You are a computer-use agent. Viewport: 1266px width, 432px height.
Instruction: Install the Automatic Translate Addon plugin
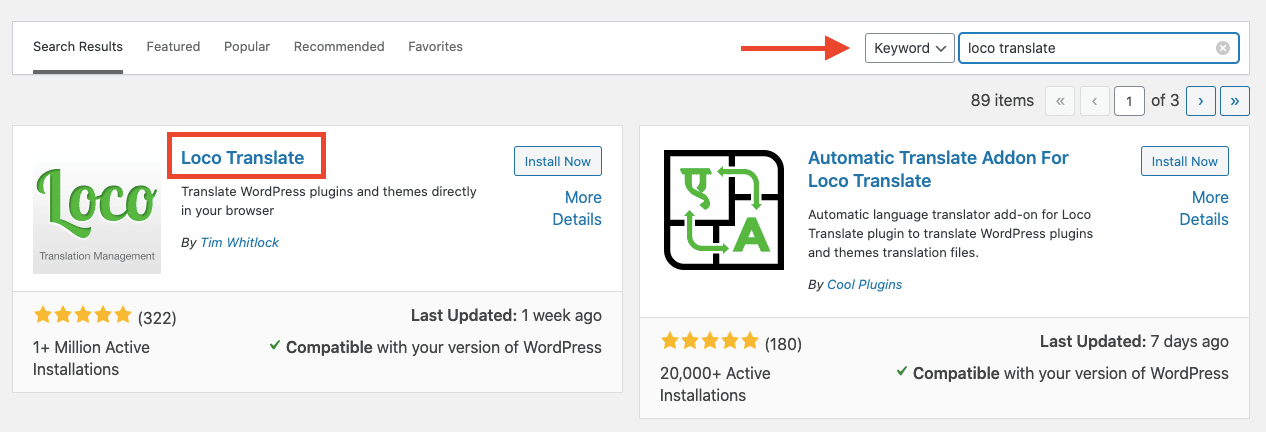(x=1185, y=161)
